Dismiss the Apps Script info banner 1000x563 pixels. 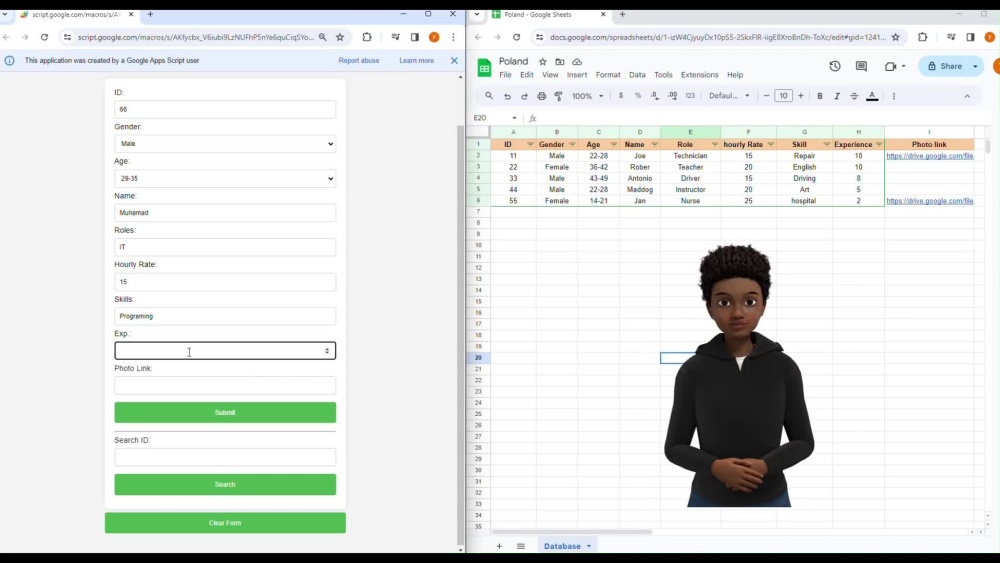tap(454, 61)
